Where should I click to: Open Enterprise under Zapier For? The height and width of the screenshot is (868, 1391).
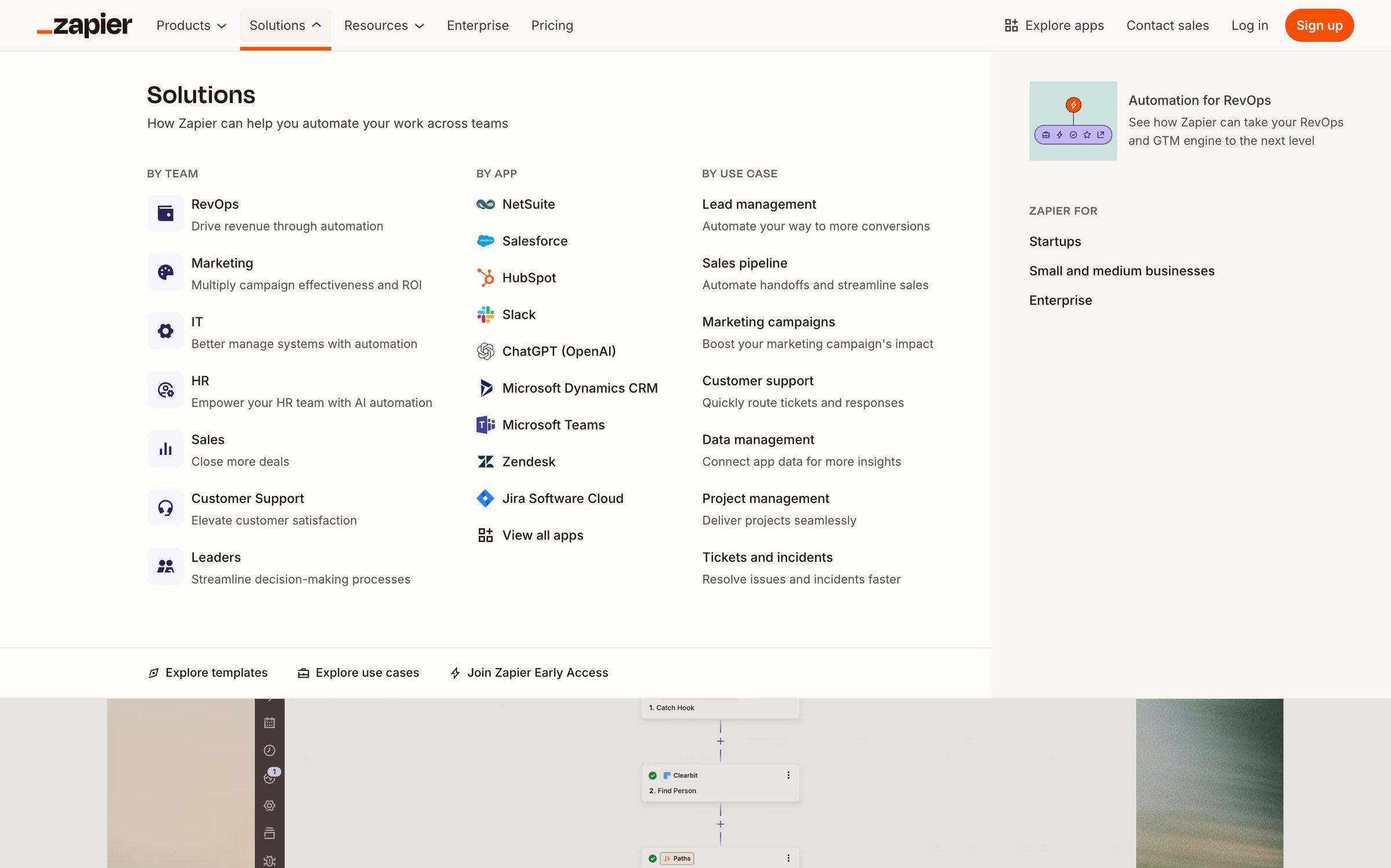(1060, 300)
